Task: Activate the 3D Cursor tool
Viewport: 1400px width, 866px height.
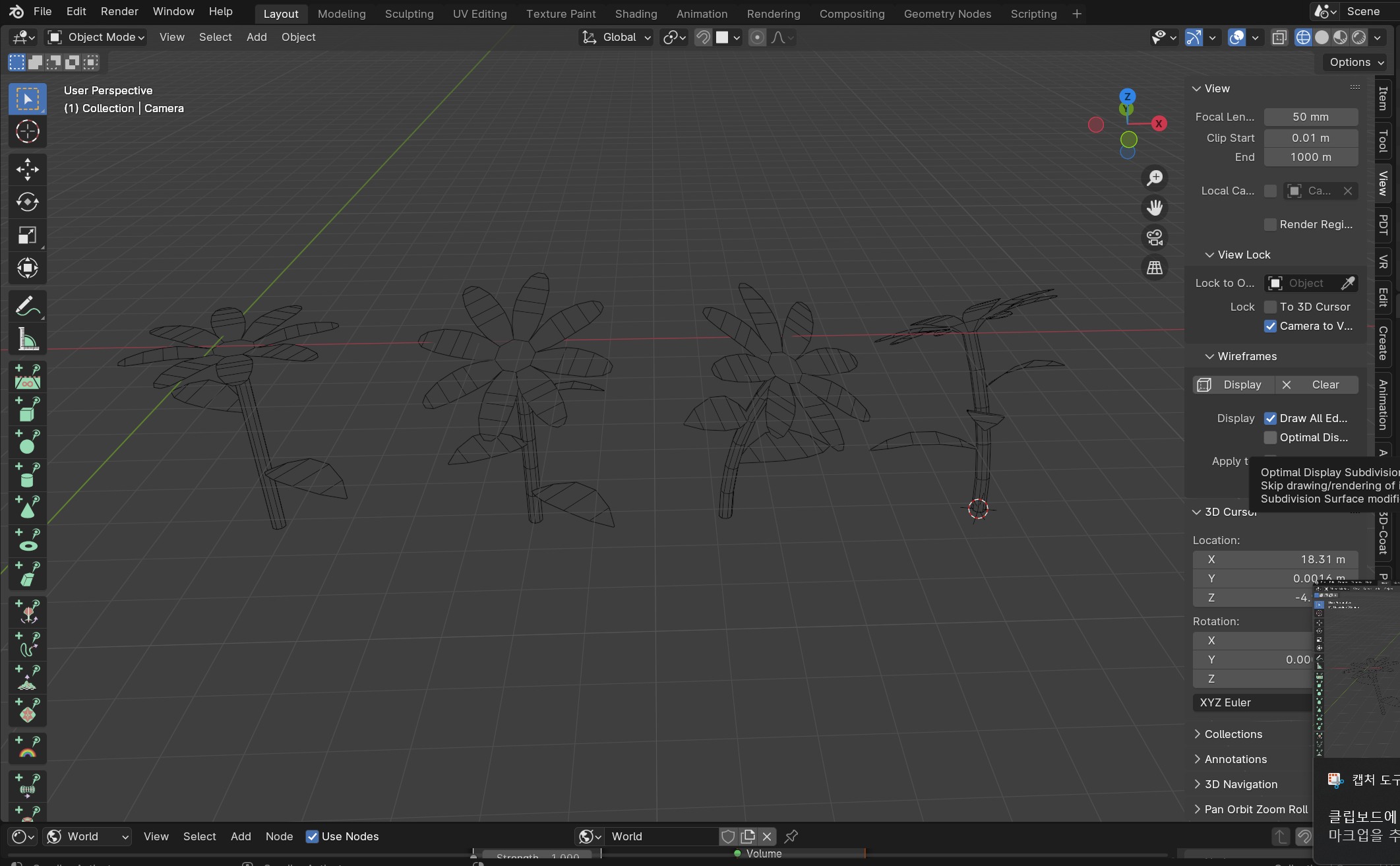Action: 27,132
